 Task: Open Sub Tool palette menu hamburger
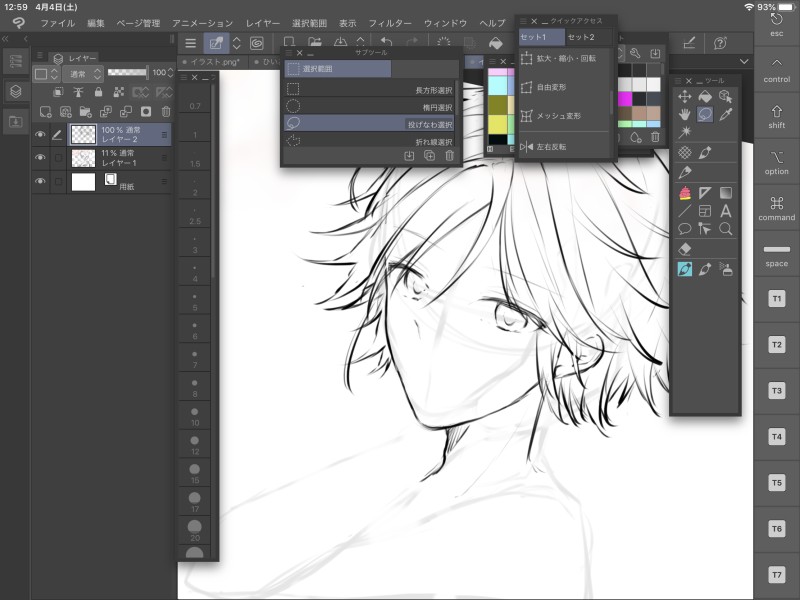pos(289,53)
